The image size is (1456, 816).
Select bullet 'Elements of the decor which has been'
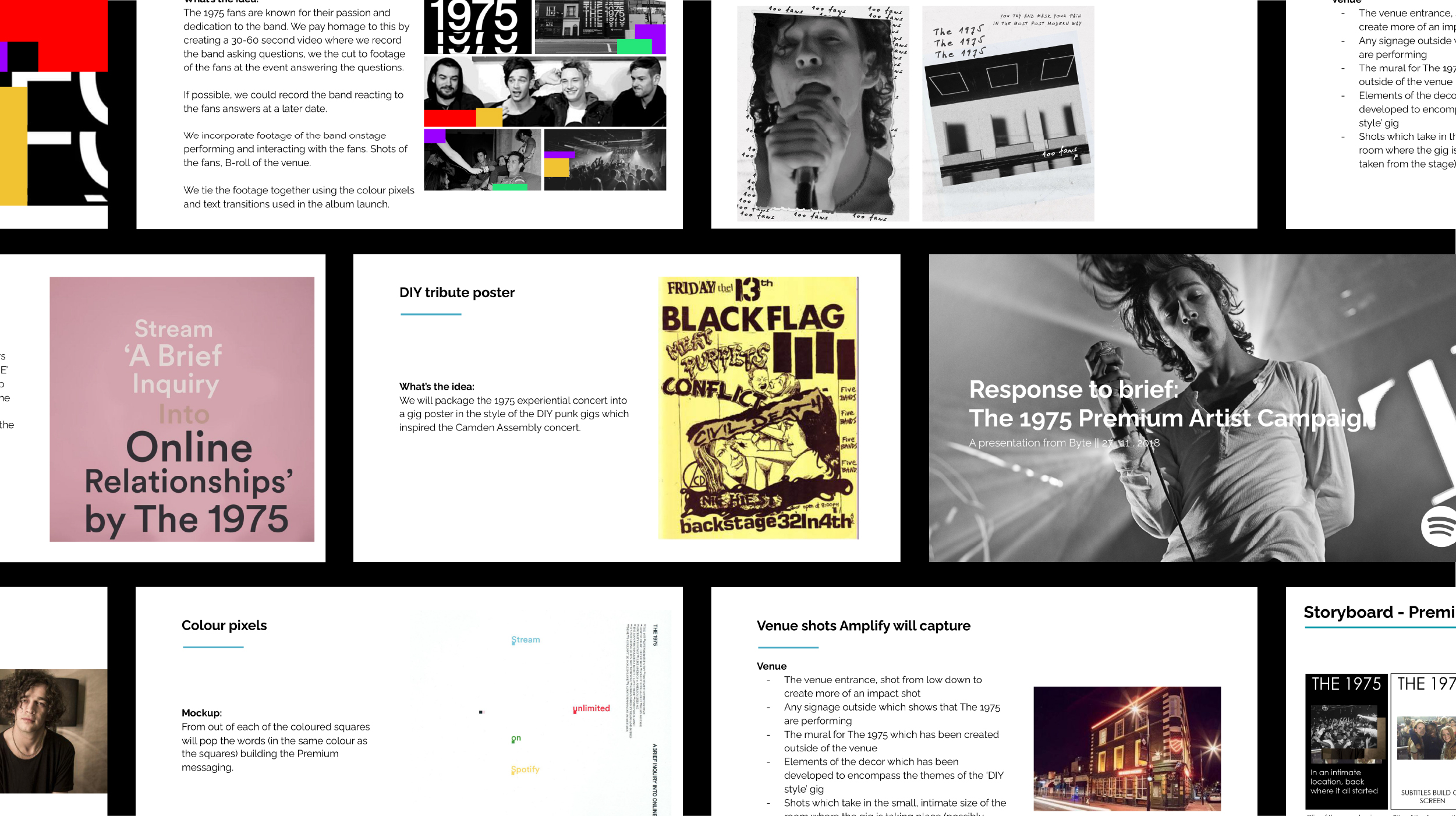click(871, 762)
